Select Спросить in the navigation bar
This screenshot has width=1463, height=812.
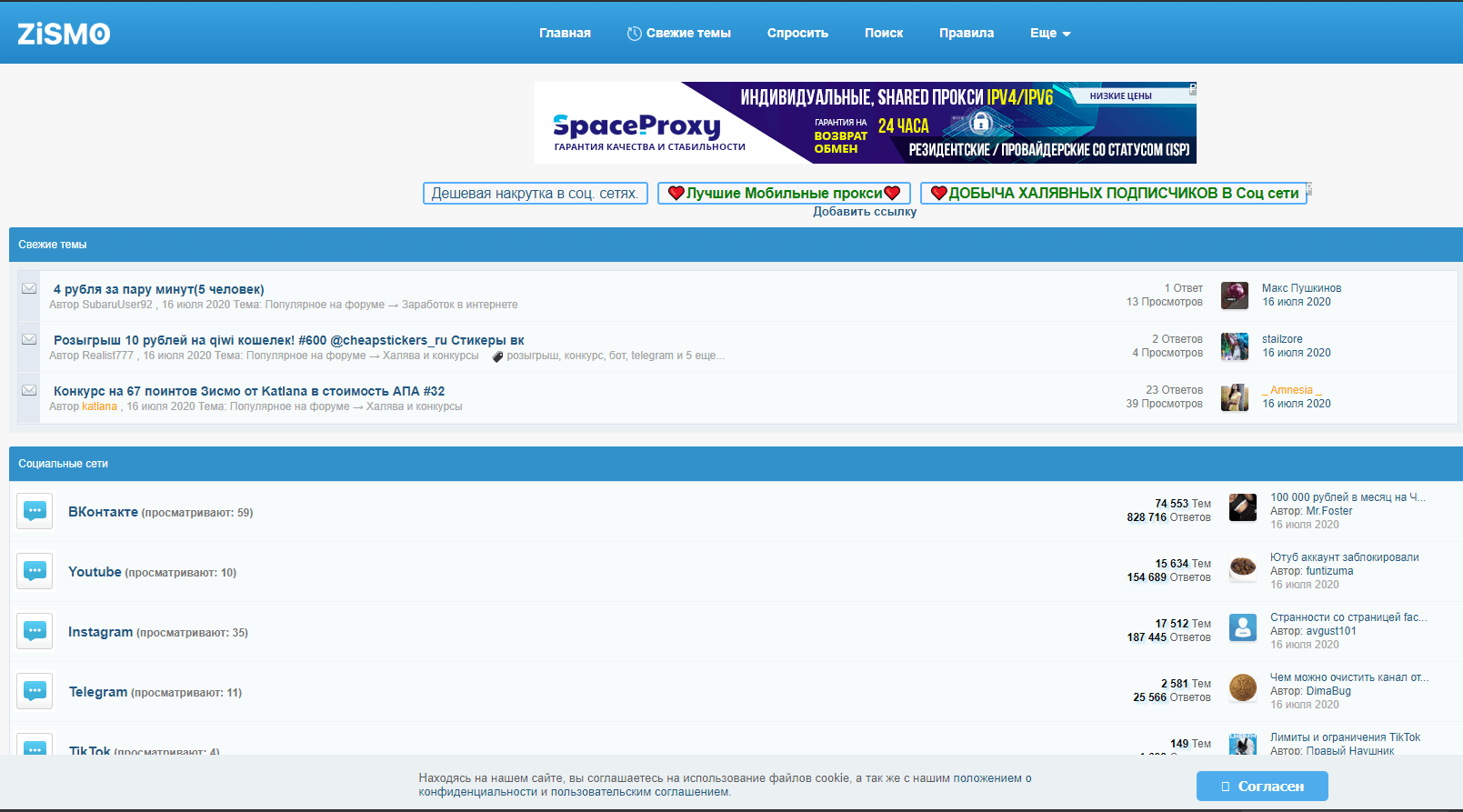797,34
